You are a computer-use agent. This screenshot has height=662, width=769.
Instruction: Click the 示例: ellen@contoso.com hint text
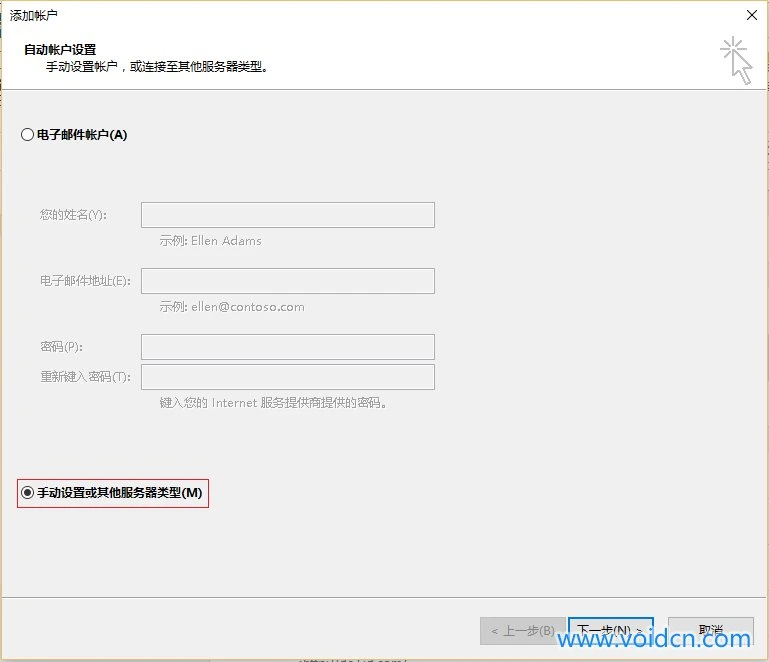(x=232, y=307)
